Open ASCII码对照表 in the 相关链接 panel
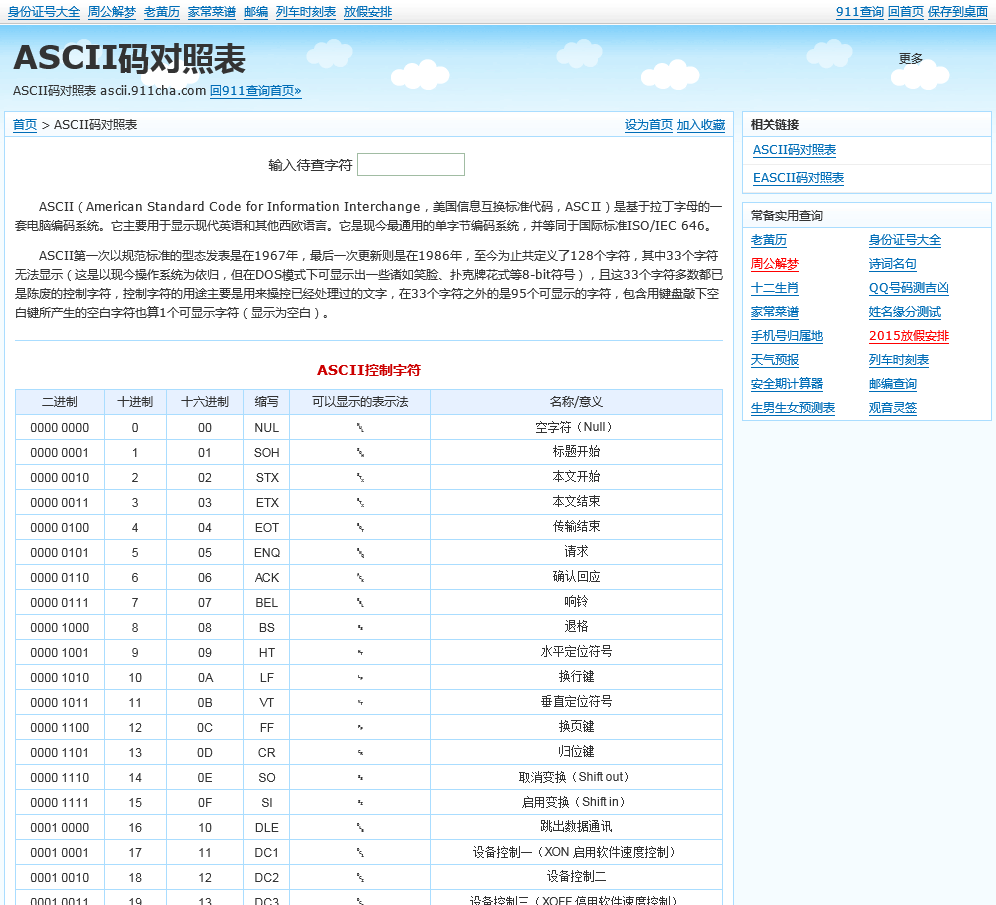The height and width of the screenshot is (905, 996). point(794,150)
